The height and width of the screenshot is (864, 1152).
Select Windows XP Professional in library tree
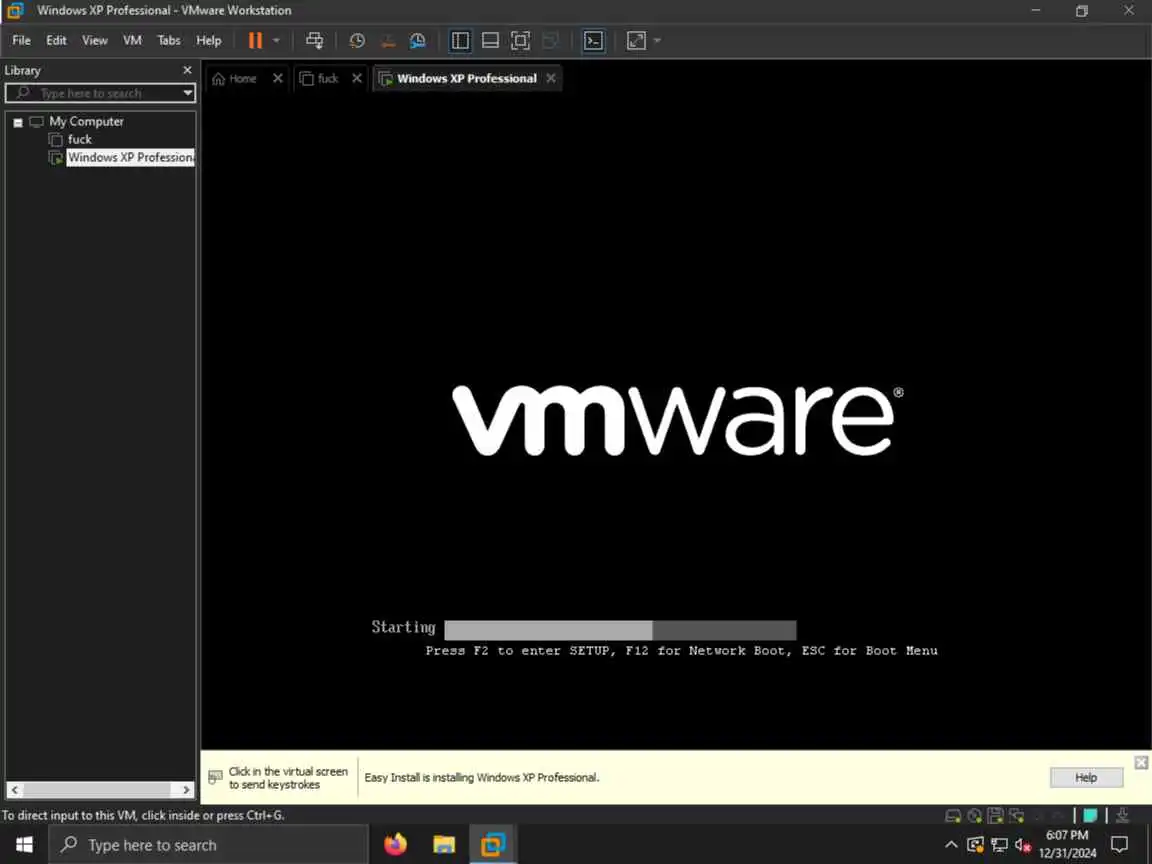pos(131,157)
